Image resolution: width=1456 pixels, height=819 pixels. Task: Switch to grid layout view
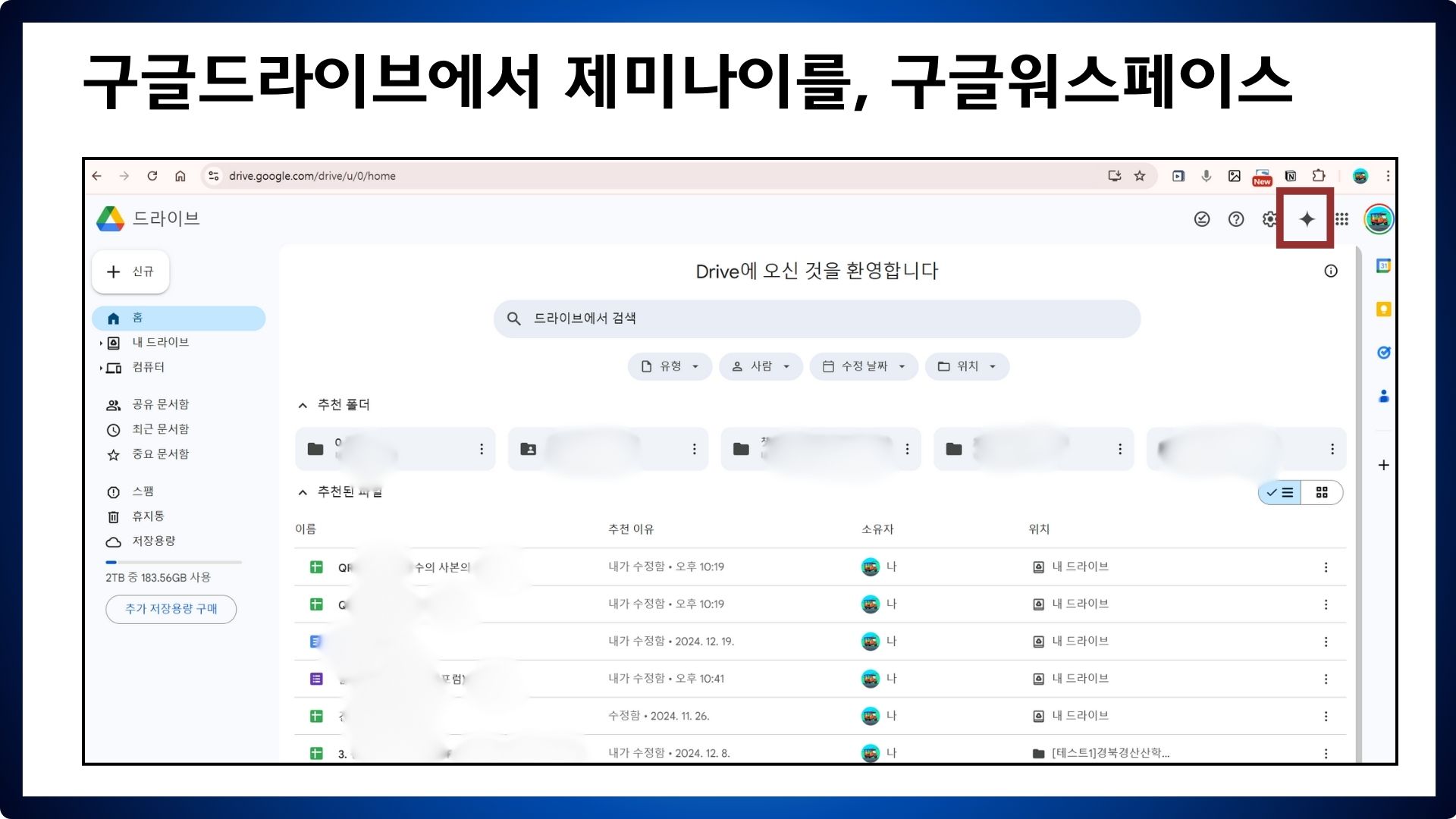coord(1322,493)
